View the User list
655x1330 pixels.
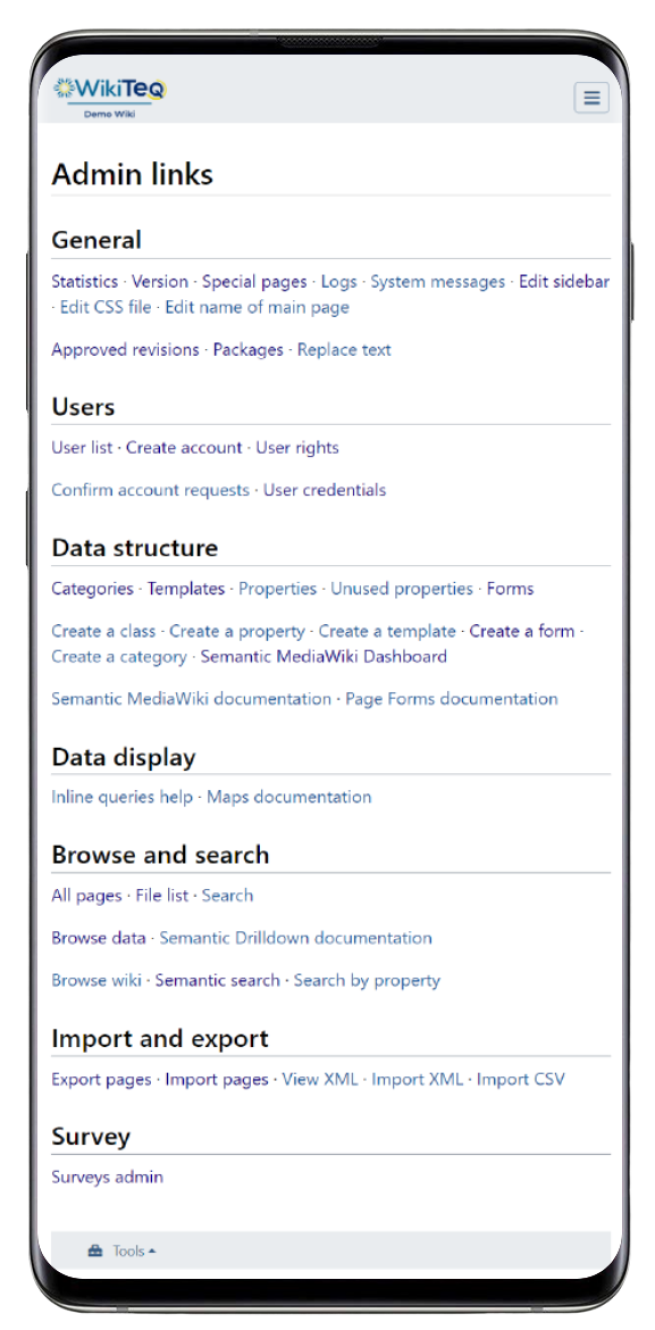tap(83, 447)
